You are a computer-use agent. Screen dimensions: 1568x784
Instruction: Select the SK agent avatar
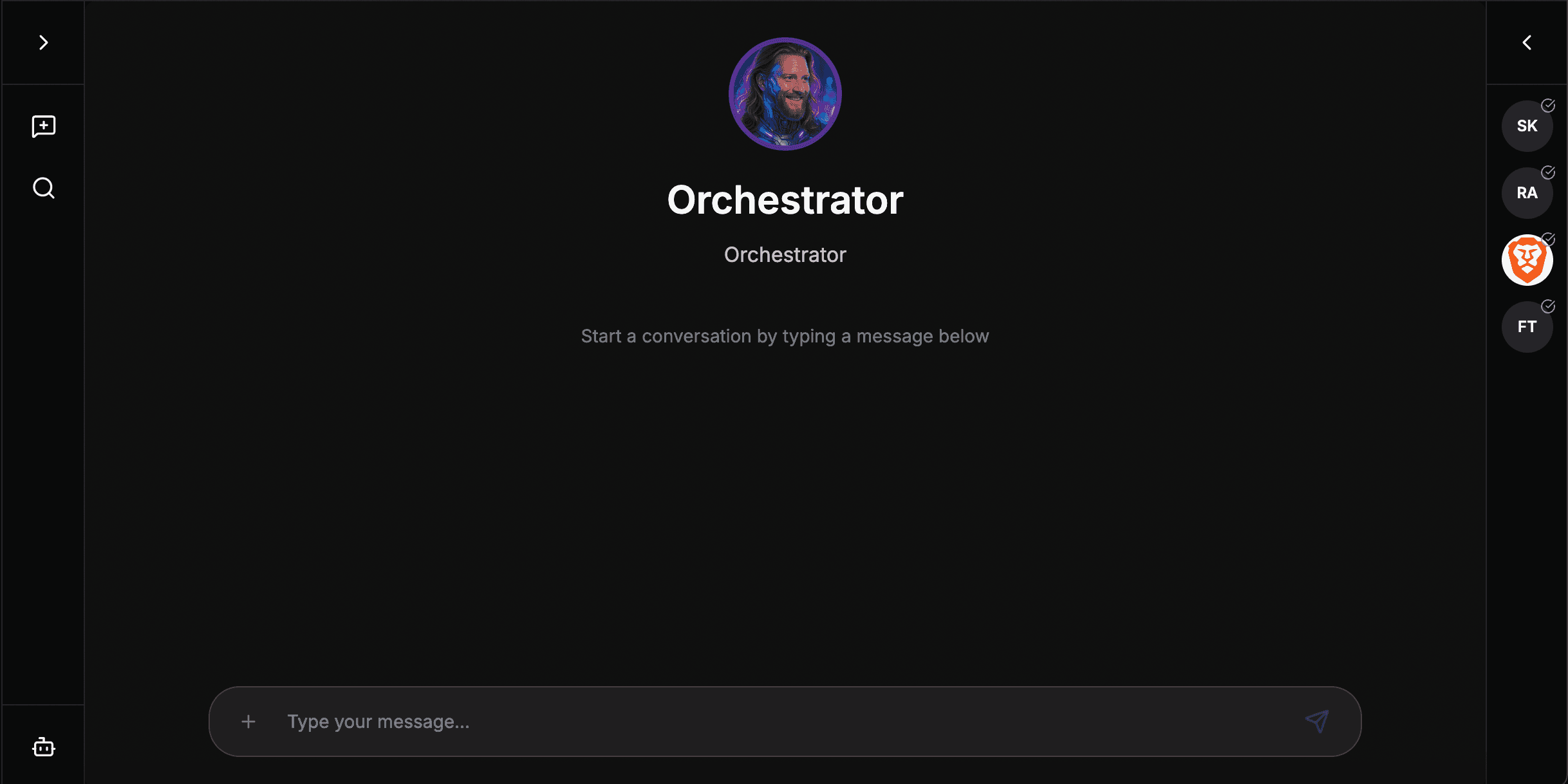coord(1527,126)
